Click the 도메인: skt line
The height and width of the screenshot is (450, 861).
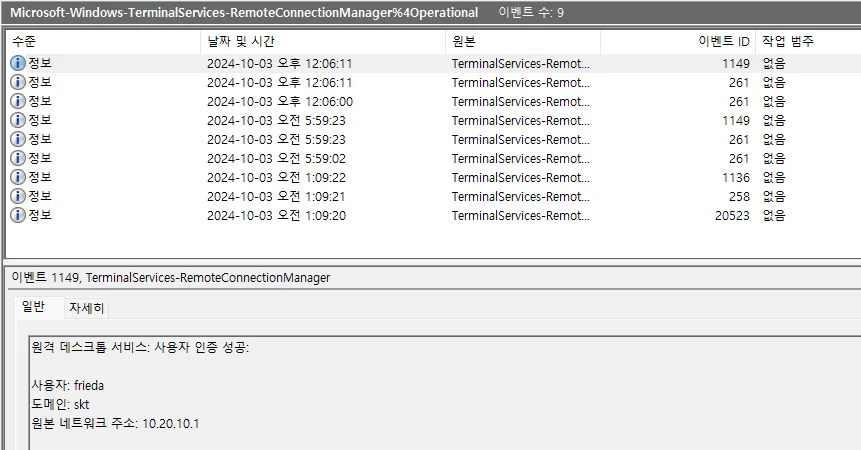pyautogui.click(x=60, y=405)
